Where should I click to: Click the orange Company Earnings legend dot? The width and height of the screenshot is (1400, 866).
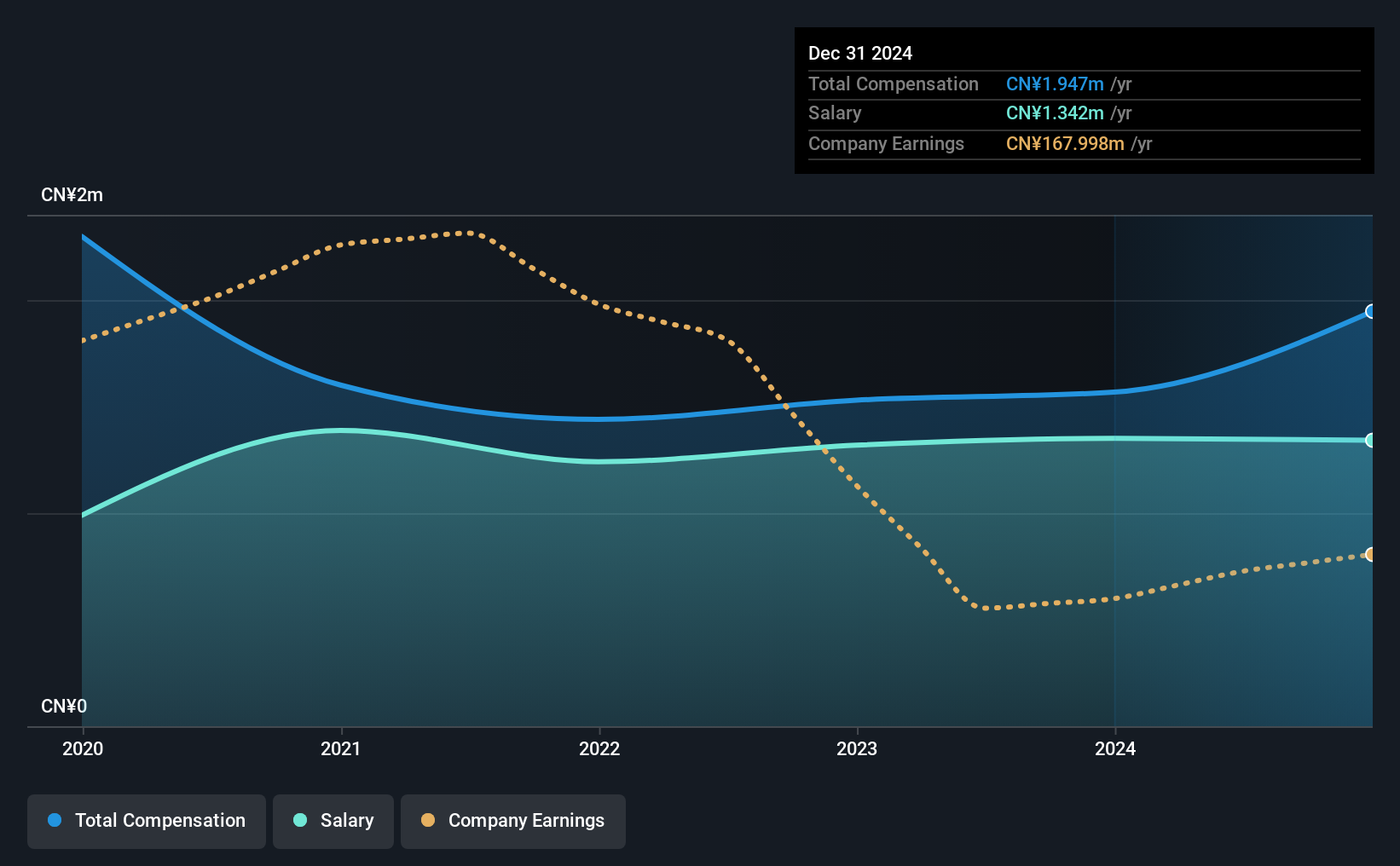428,820
